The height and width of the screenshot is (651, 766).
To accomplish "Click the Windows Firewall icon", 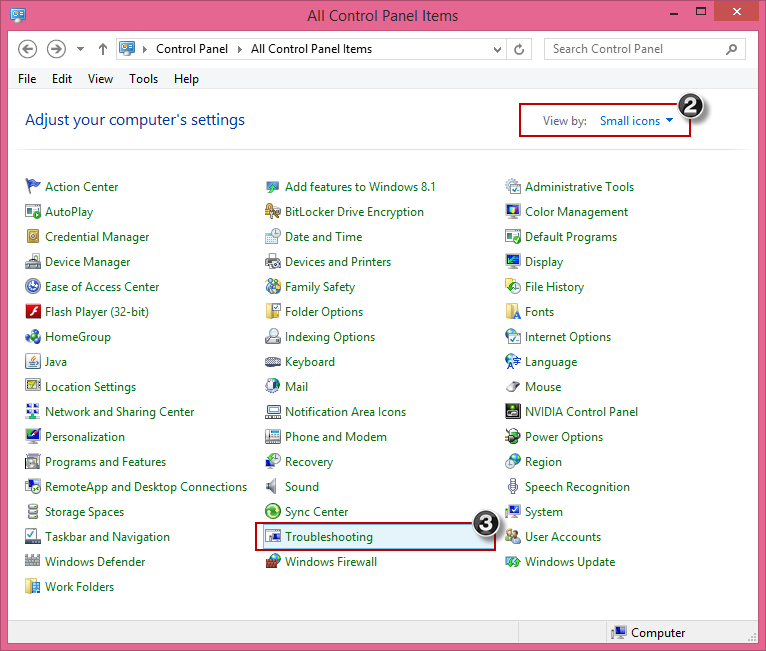I will 273,561.
